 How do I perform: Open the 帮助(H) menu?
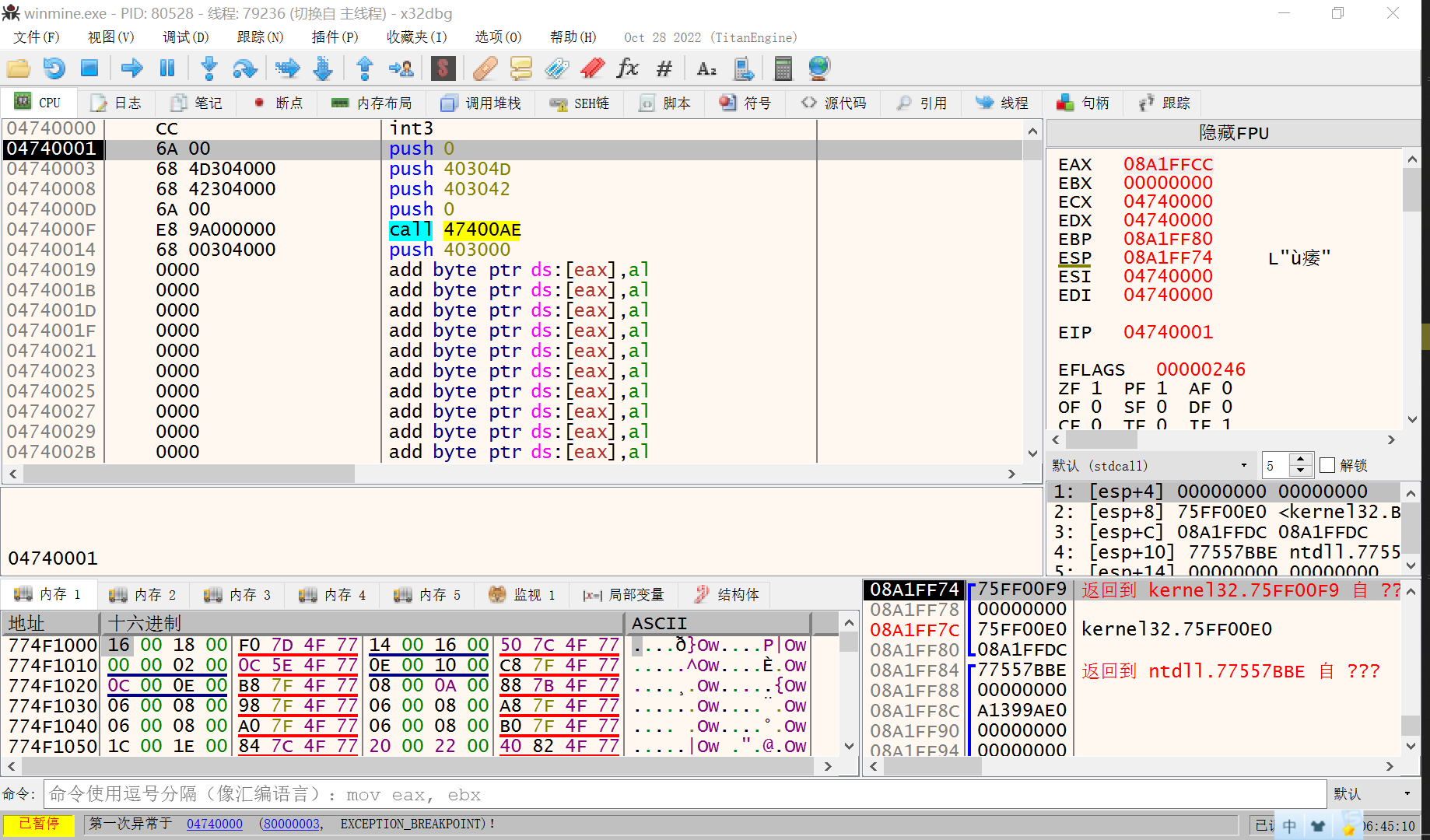(573, 37)
